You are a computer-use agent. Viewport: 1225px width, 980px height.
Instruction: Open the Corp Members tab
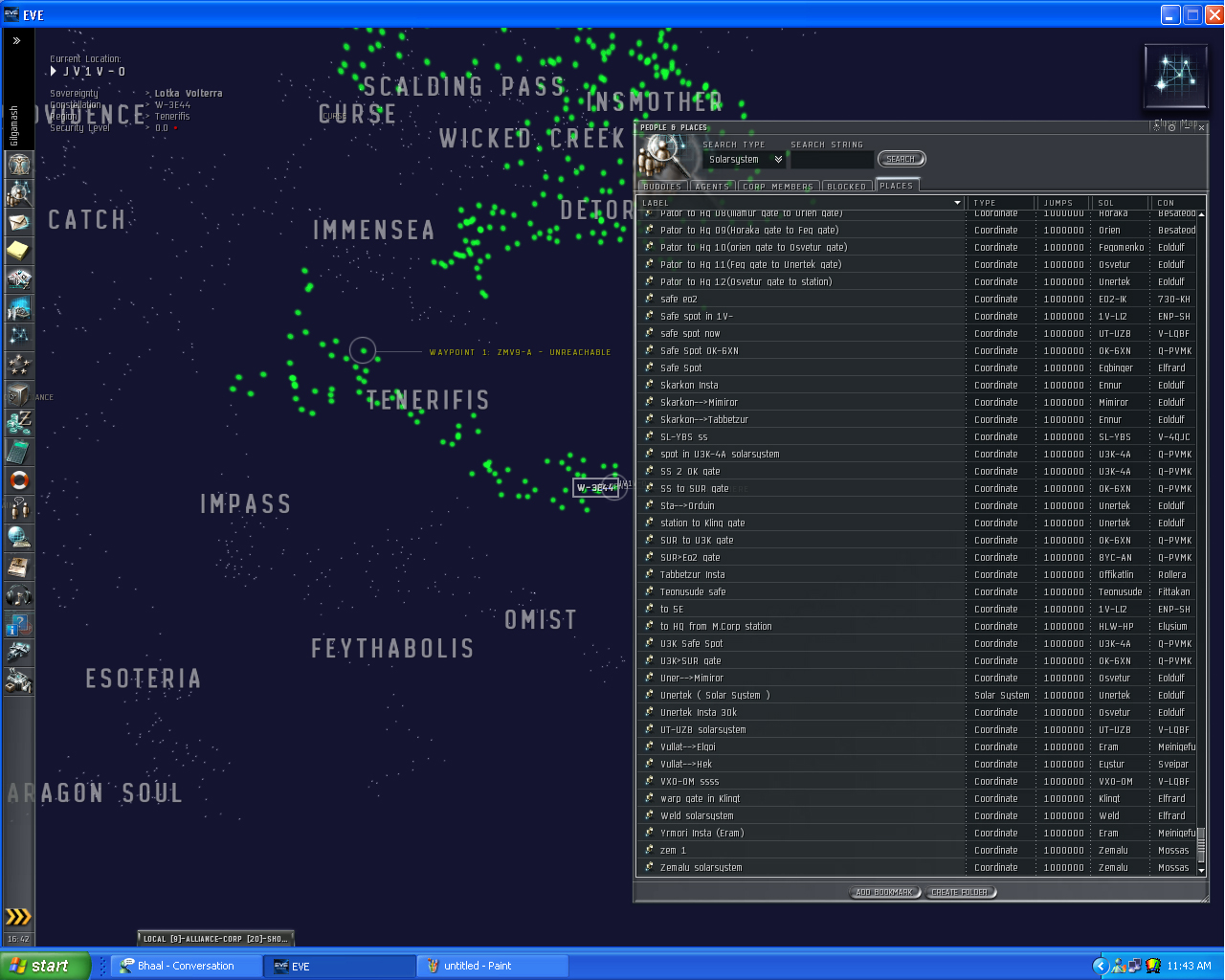click(x=778, y=186)
